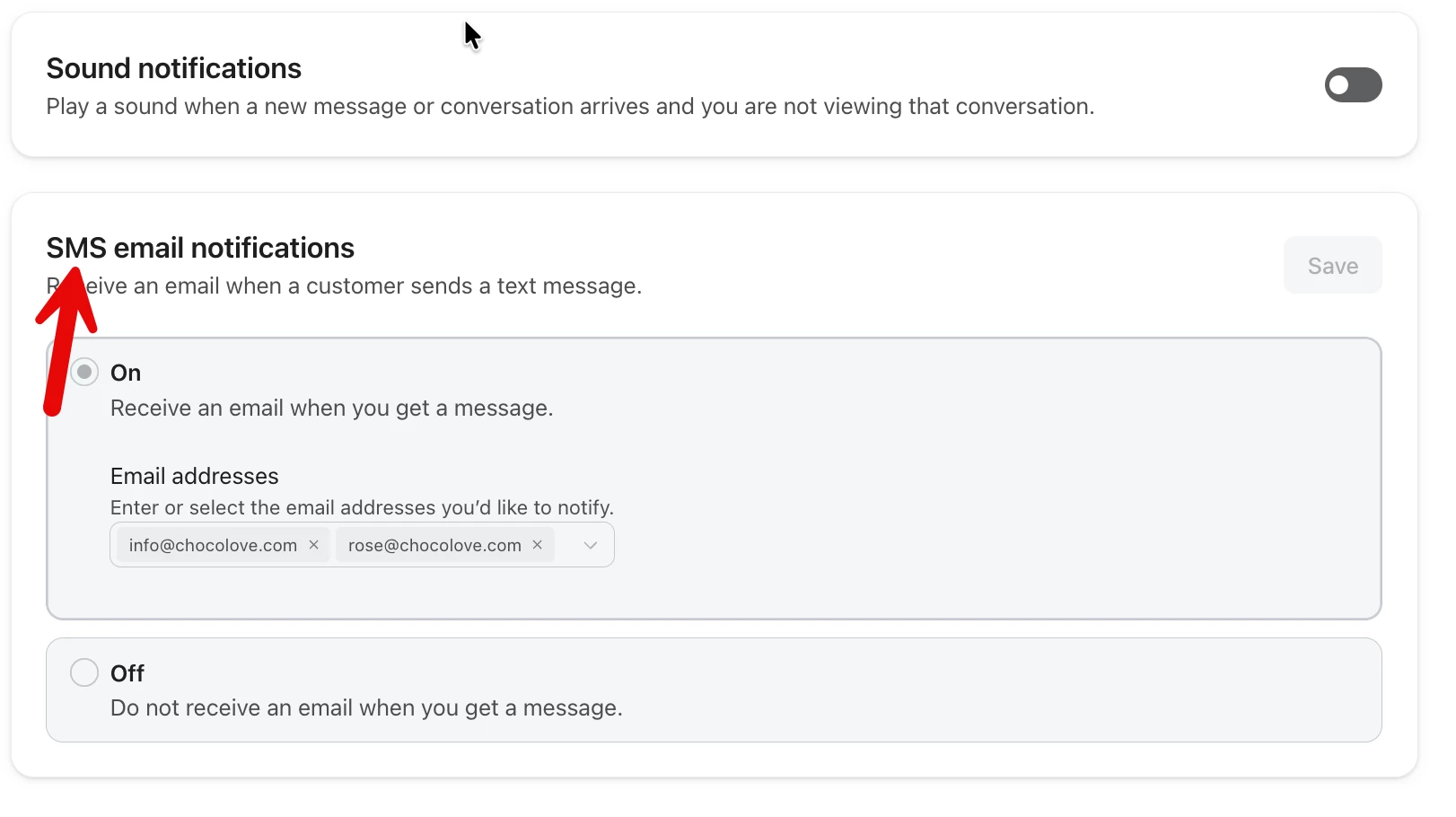The height and width of the screenshot is (817, 1456).
Task: Toggle the Sound notifications switch
Action: click(1353, 85)
